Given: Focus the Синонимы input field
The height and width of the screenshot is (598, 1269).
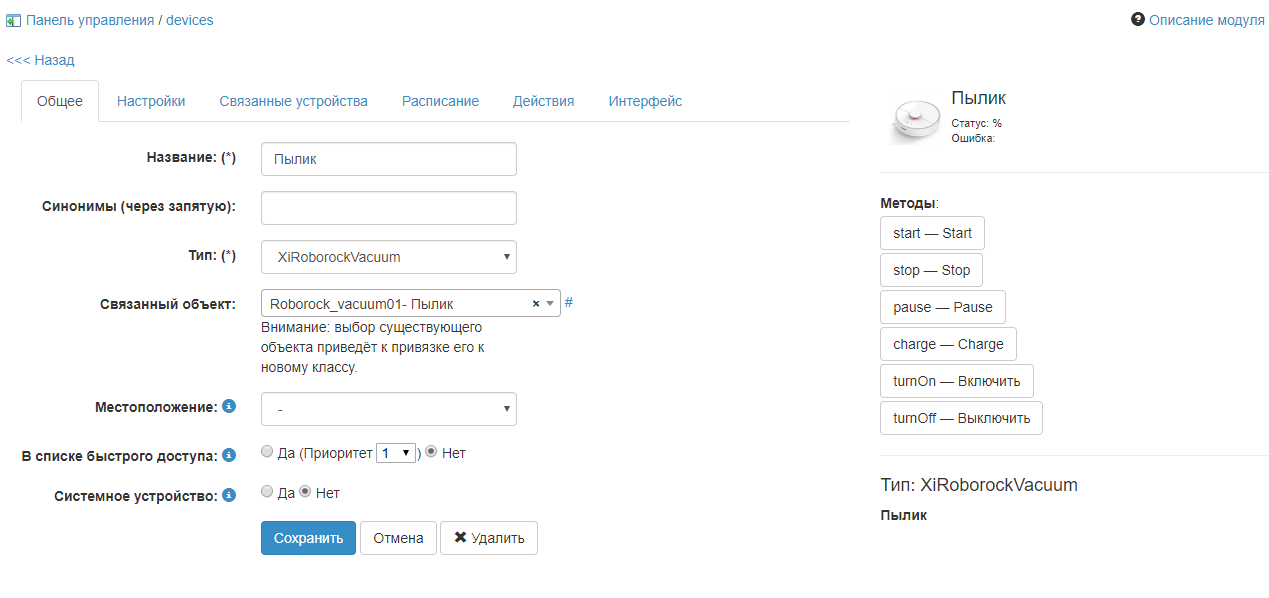Looking at the screenshot, I should 389,208.
